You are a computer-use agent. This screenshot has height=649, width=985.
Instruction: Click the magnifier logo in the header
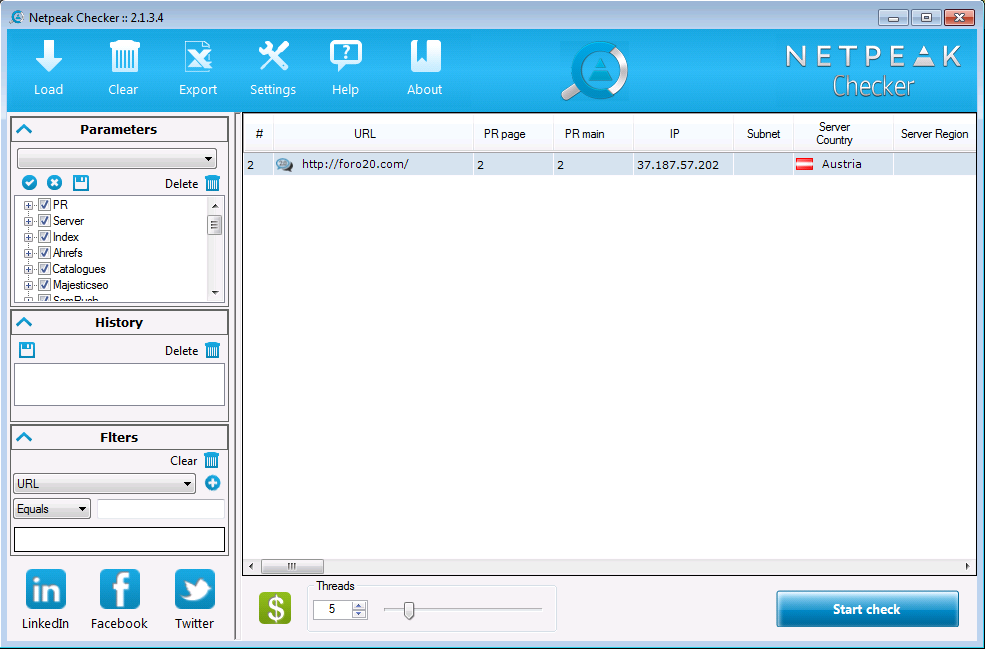coord(594,71)
